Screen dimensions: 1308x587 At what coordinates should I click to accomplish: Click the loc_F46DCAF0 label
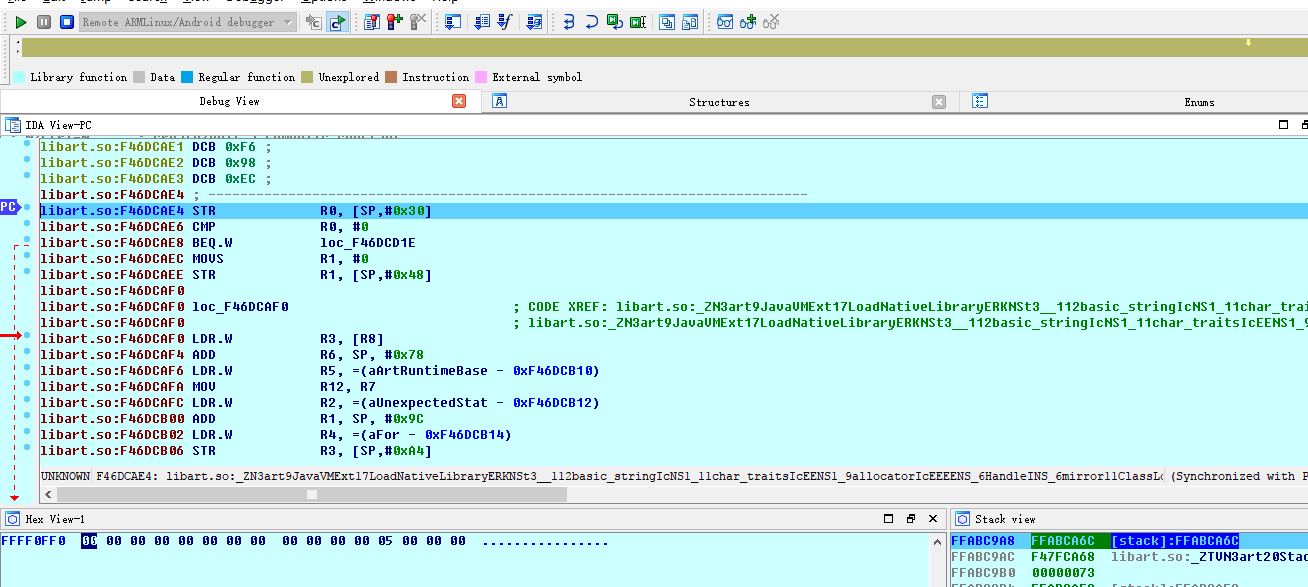pyautogui.click(x=240, y=307)
